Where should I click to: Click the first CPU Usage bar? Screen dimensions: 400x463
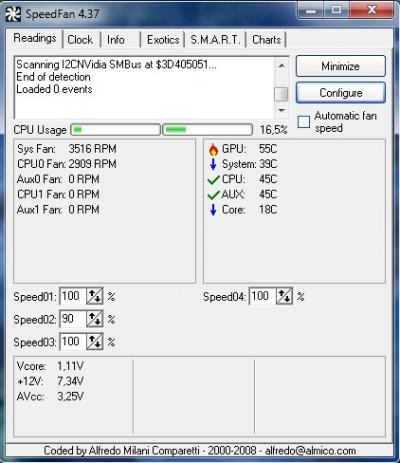click(116, 130)
